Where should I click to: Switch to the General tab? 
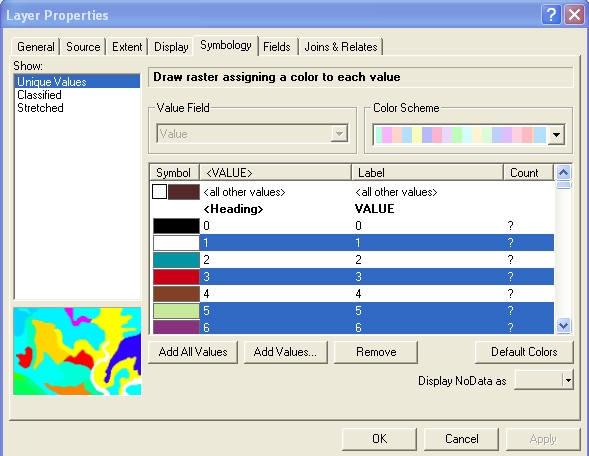pyautogui.click(x=36, y=47)
